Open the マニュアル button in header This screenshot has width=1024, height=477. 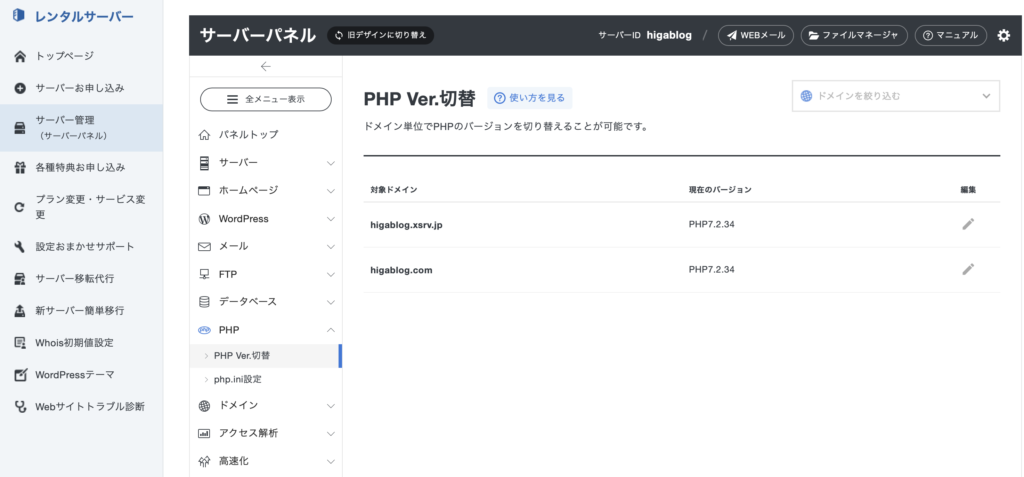(950, 35)
